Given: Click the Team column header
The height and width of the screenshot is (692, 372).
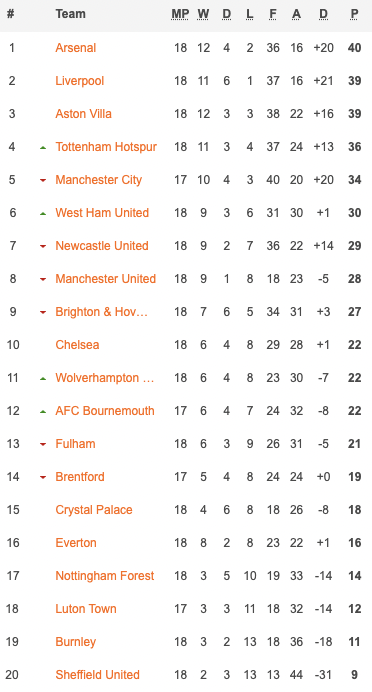Looking at the screenshot, I should pos(70,14).
